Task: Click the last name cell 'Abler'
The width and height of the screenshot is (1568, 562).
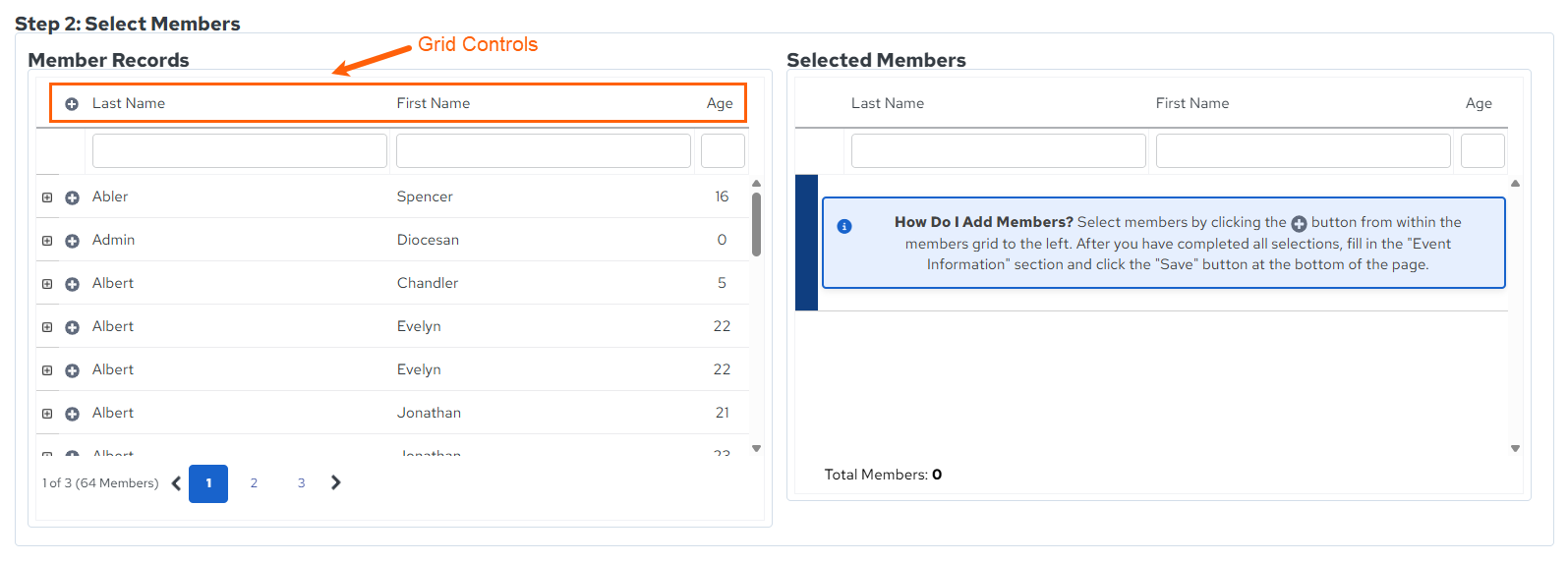Action: click(x=110, y=197)
